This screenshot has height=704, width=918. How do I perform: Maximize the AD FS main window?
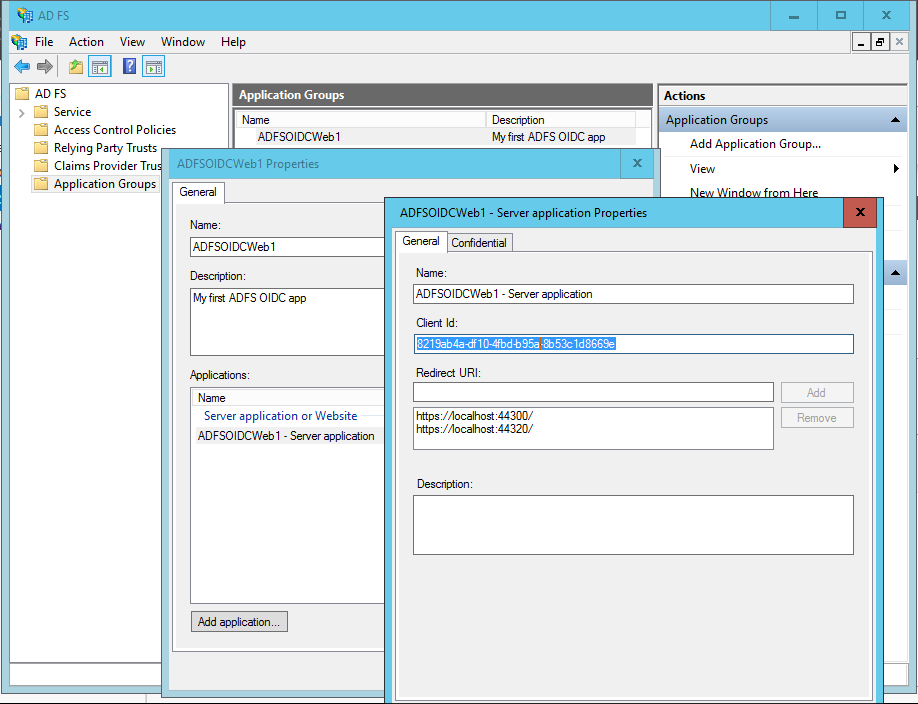coord(841,15)
